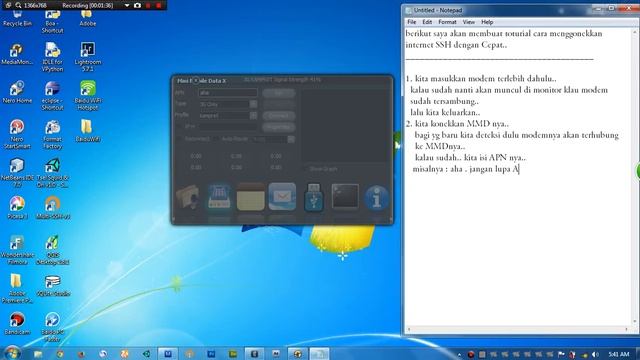Viewport: 640px width, 360px height.
Task: Open Adobe Premiere Pro folder icon on desktop
Action: click(x=17, y=289)
